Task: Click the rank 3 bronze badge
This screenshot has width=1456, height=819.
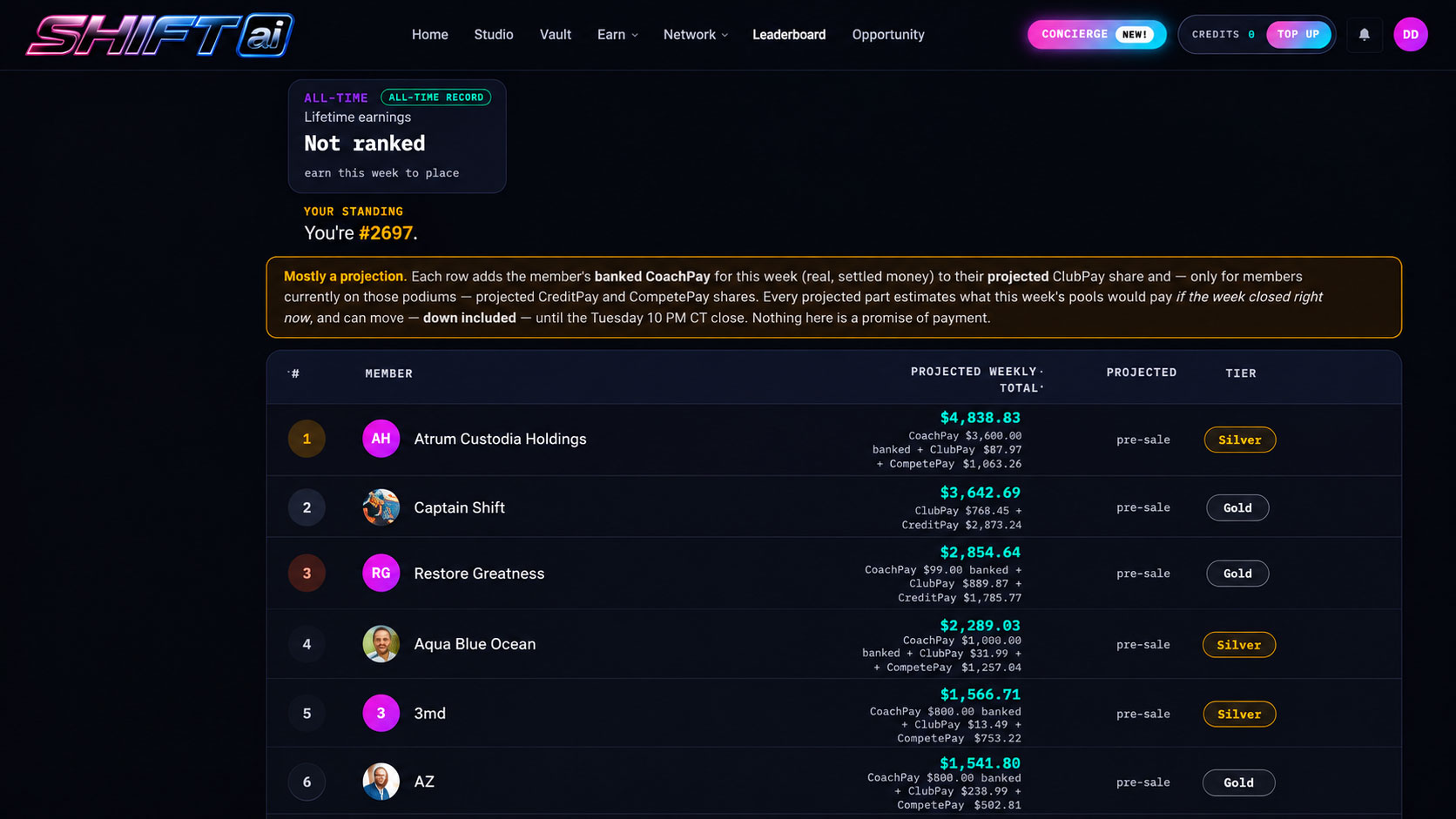Action: click(x=307, y=573)
